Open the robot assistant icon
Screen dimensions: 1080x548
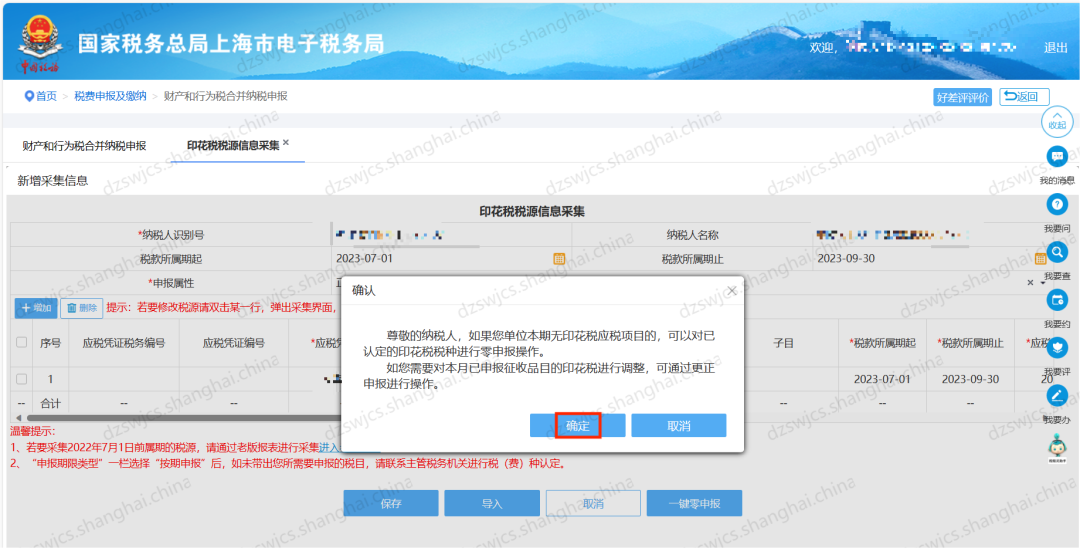tap(1057, 447)
